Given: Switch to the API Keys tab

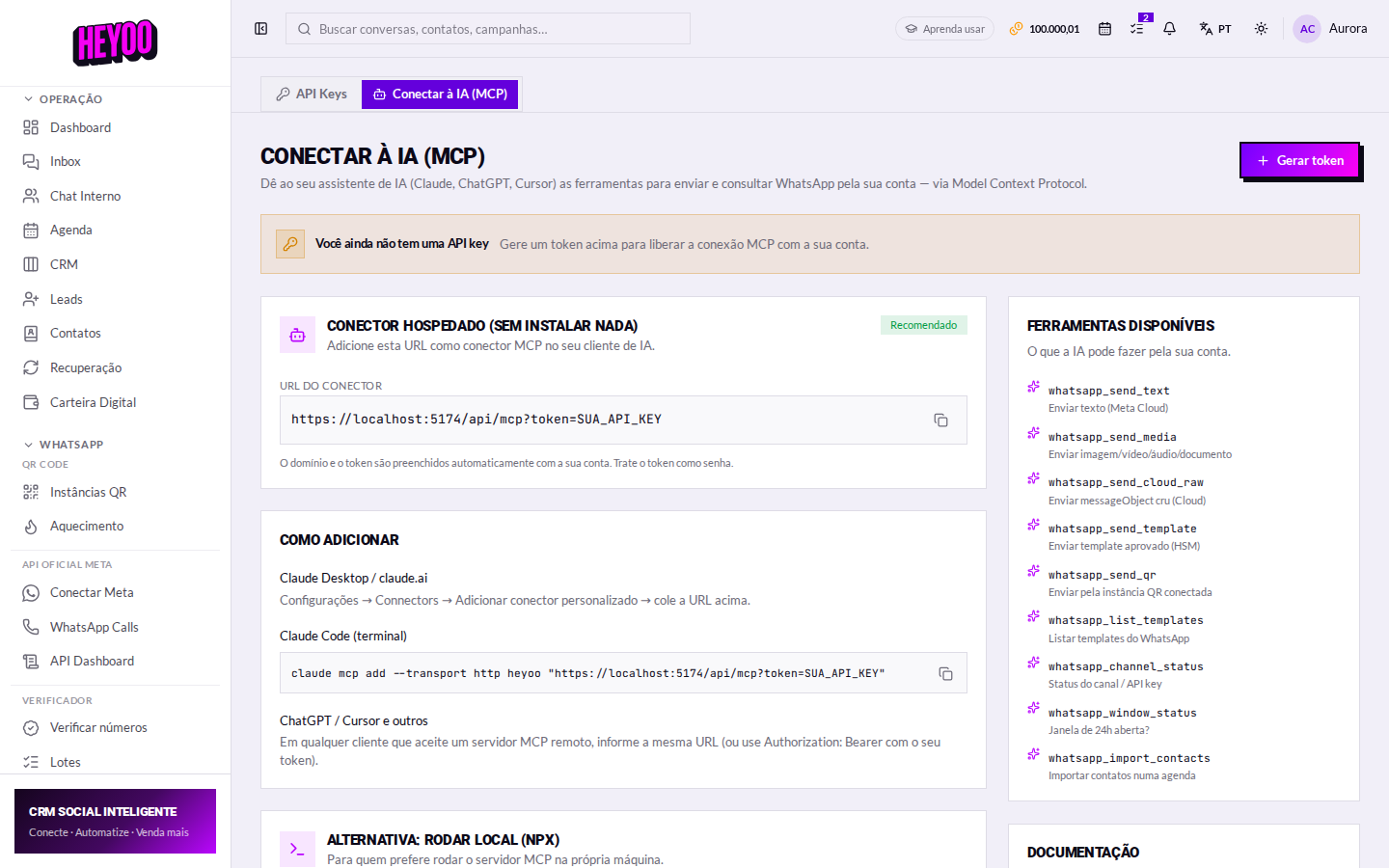Looking at the screenshot, I should [x=312, y=95].
